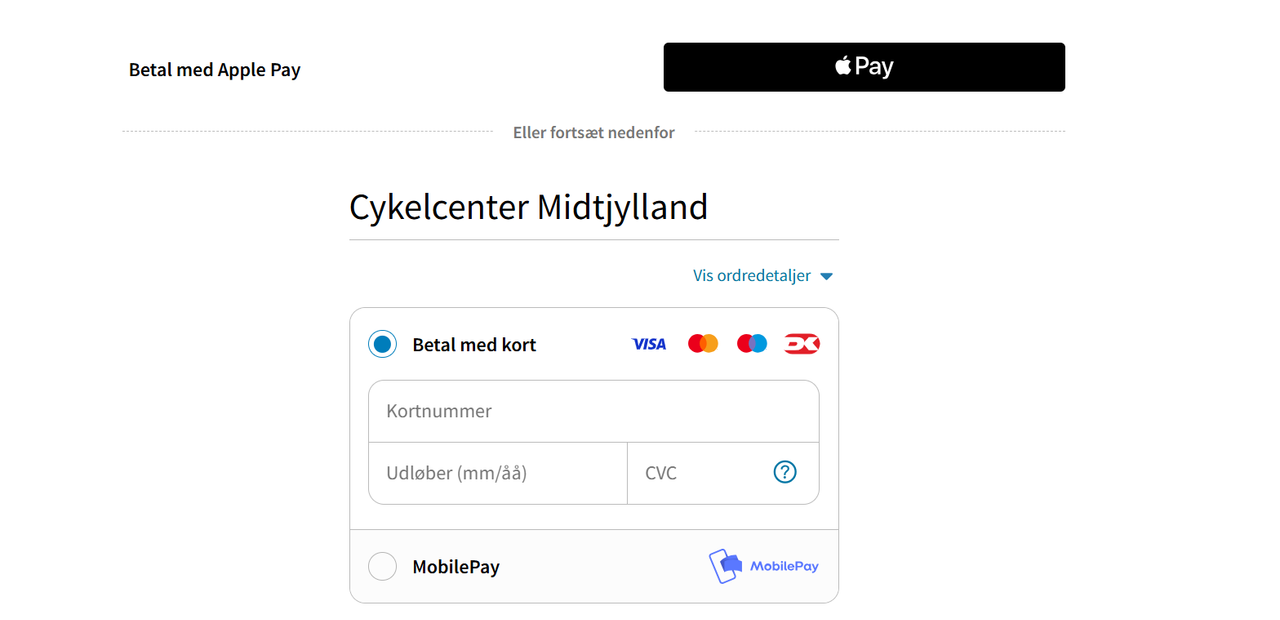This screenshot has width=1280, height=620.
Task: Click the MobilePay option label
Action: pyautogui.click(x=456, y=566)
